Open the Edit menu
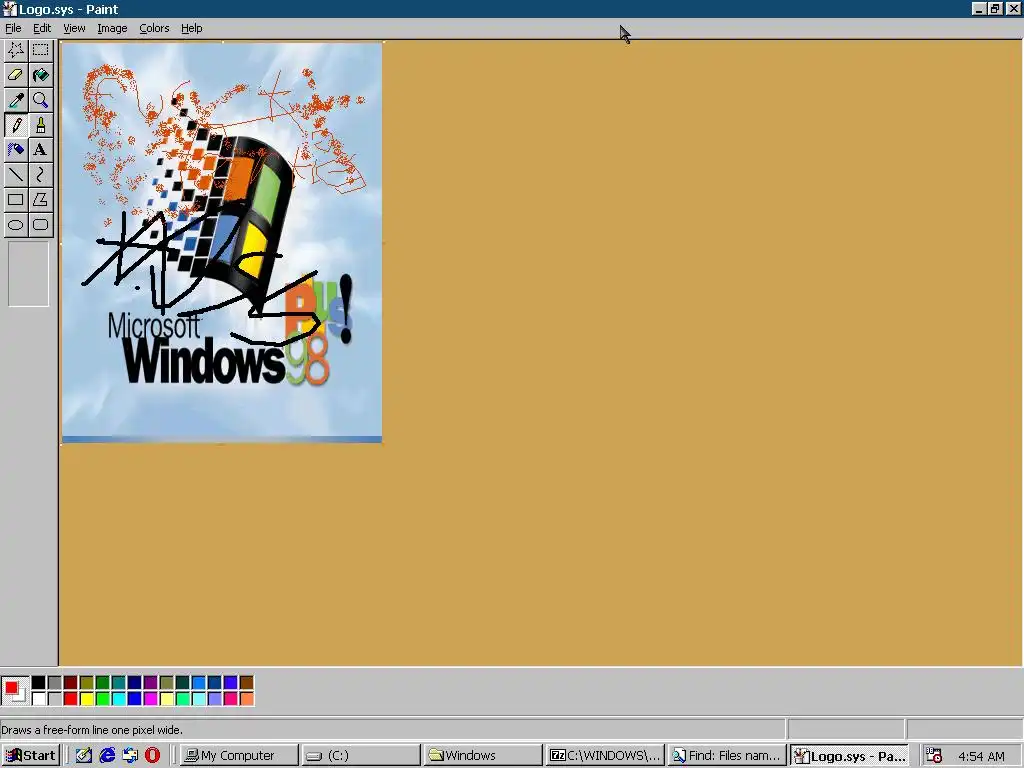Image resolution: width=1024 pixels, height=768 pixels. (42, 28)
